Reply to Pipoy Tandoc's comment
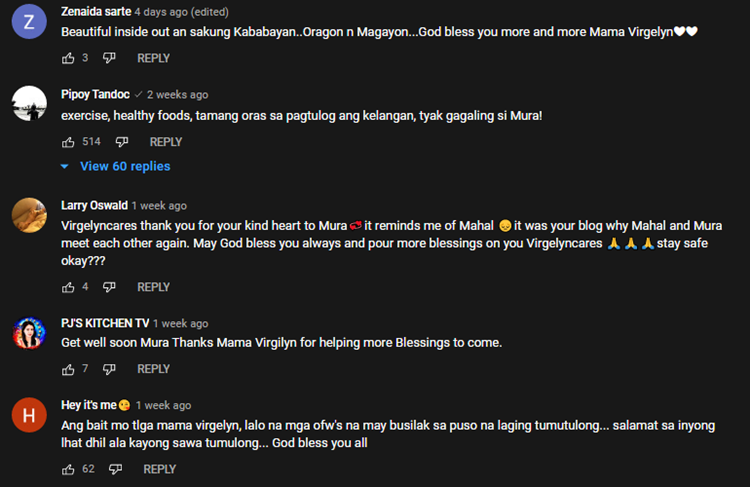Image resolution: width=750 pixels, height=487 pixels. (166, 142)
